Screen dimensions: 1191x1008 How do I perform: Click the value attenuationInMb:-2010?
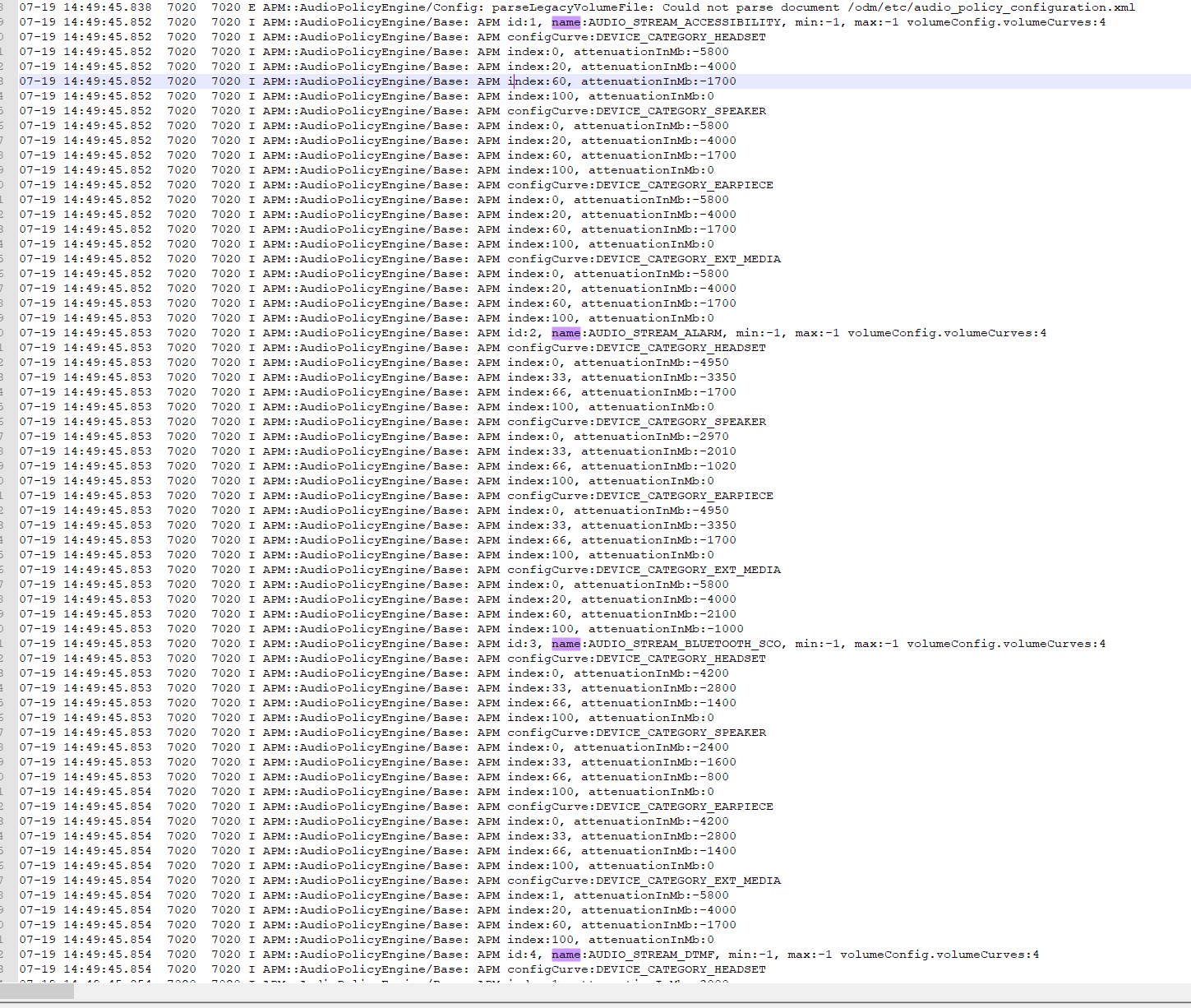point(658,451)
